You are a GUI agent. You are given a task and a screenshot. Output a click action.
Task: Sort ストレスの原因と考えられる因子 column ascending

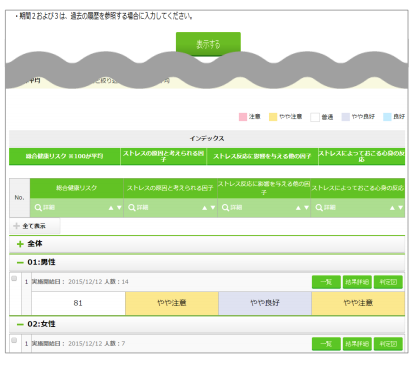pos(205,208)
